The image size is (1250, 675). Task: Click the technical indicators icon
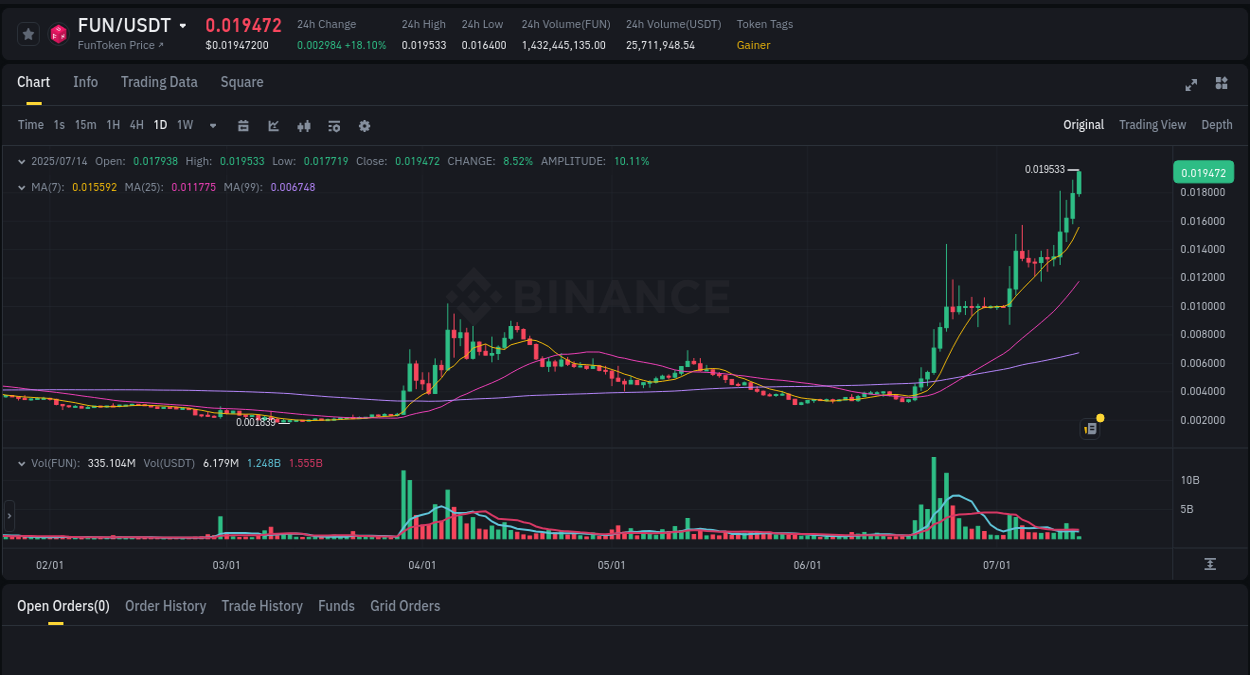coord(304,125)
